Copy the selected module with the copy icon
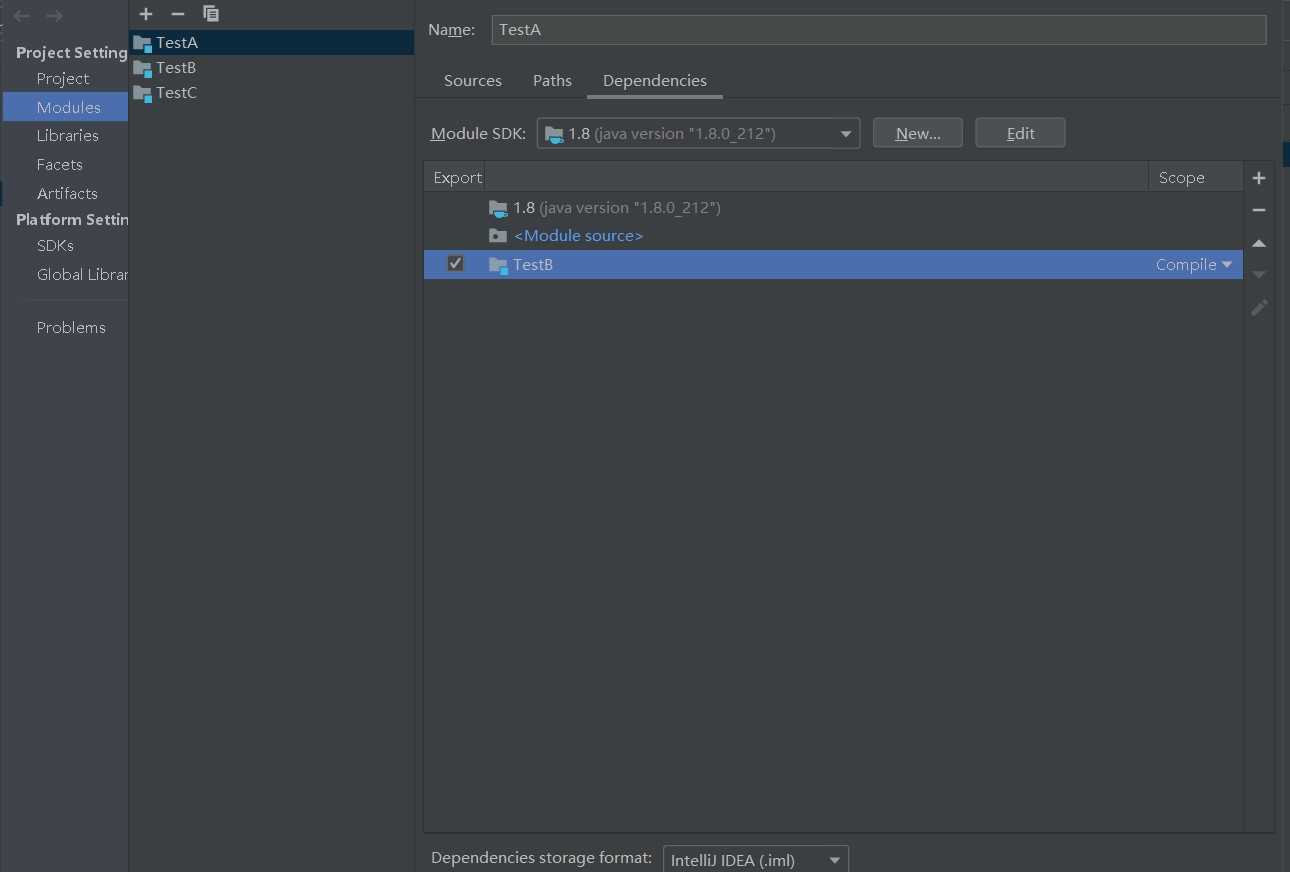The width and height of the screenshot is (1290, 872). [210, 14]
